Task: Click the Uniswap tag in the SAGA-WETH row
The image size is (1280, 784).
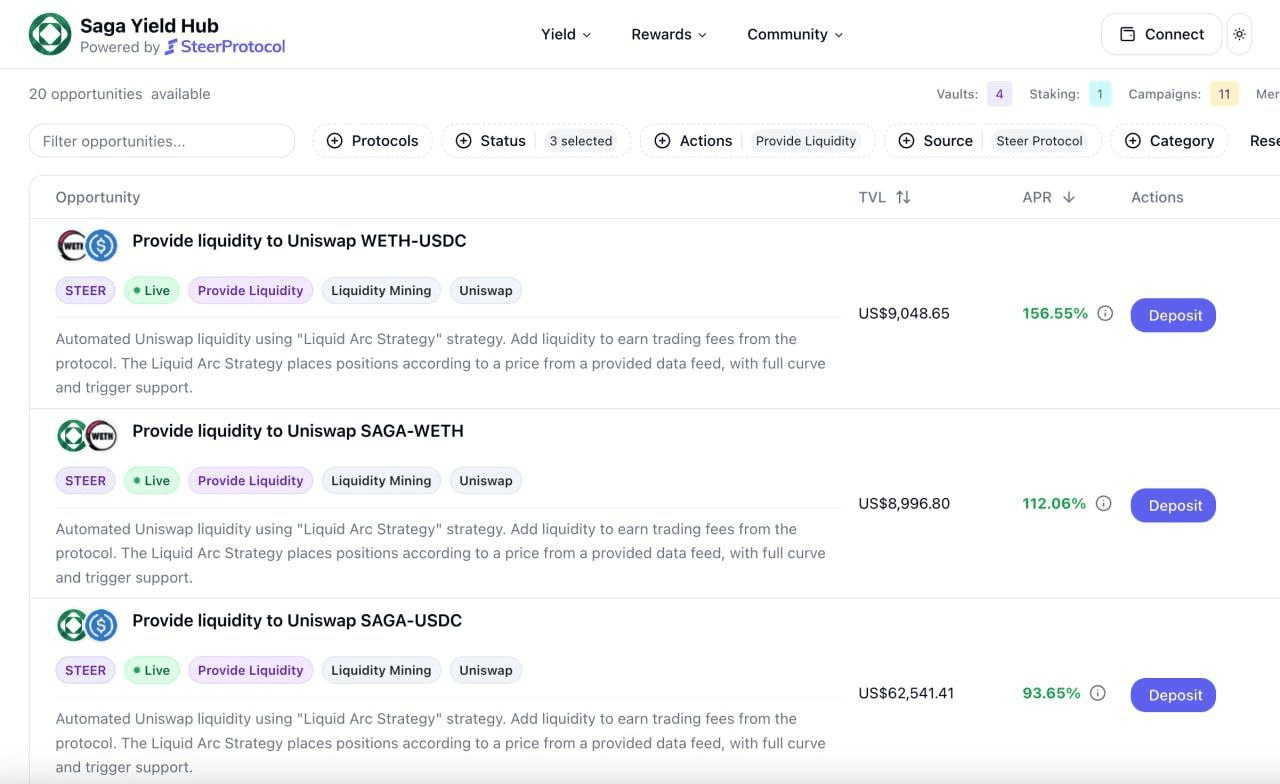Action: [486, 481]
